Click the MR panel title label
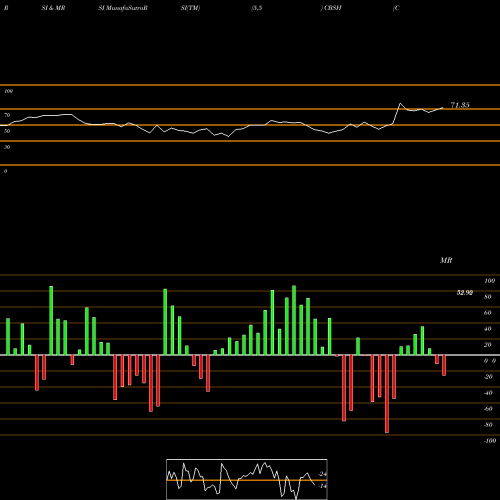The image size is (500, 500). click(446, 260)
